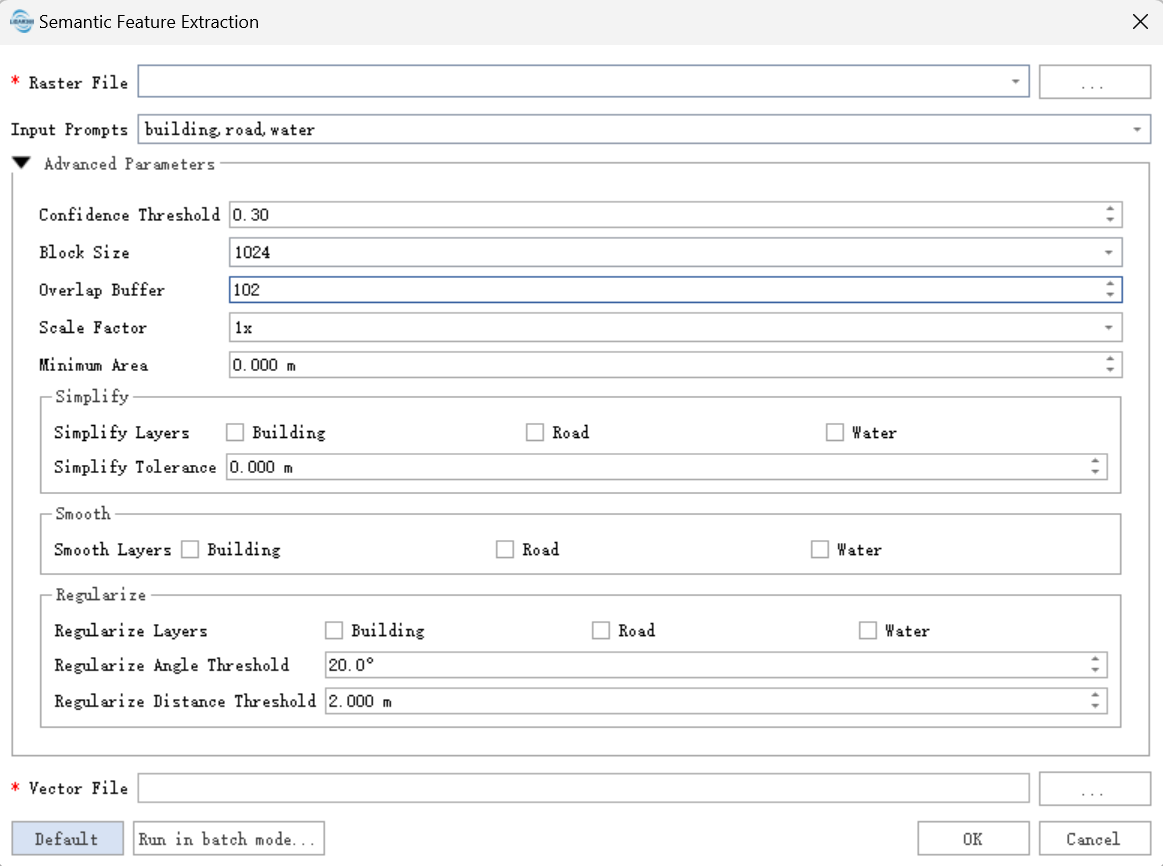Decrease the Regularize Angle Threshold
1163x866 pixels.
tap(1095, 670)
